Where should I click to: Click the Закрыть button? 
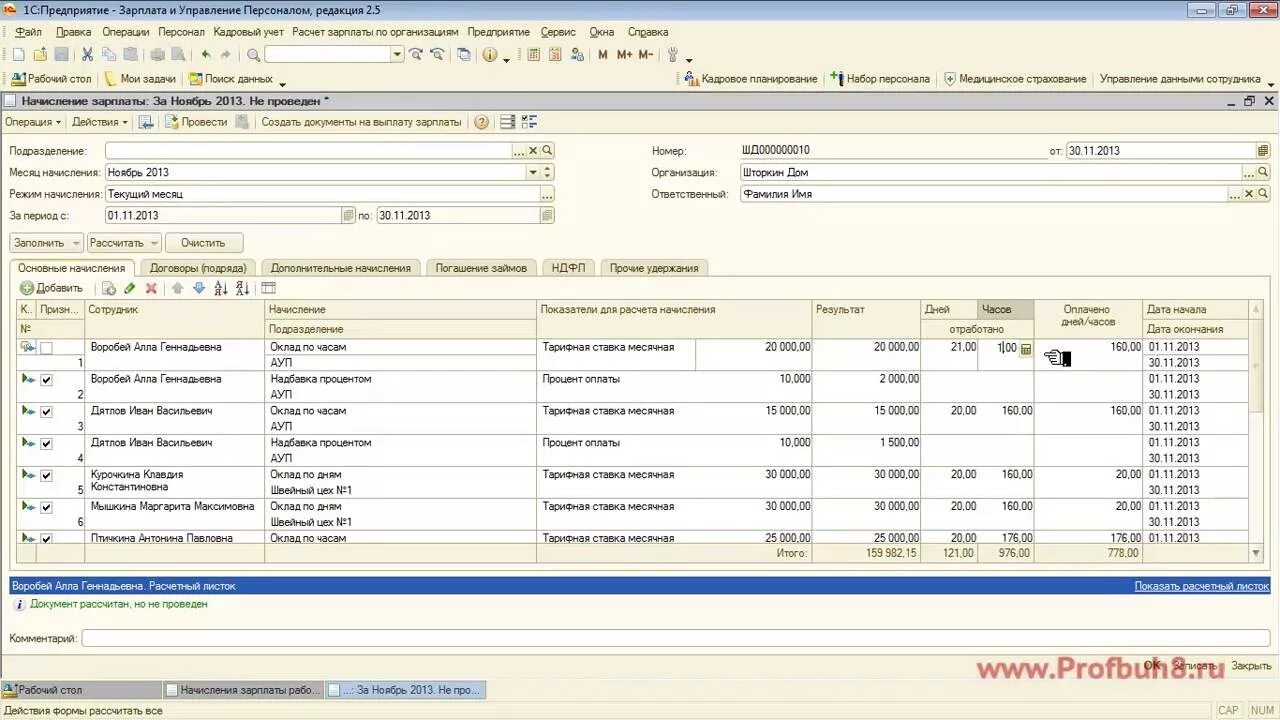click(x=1251, y=665)
